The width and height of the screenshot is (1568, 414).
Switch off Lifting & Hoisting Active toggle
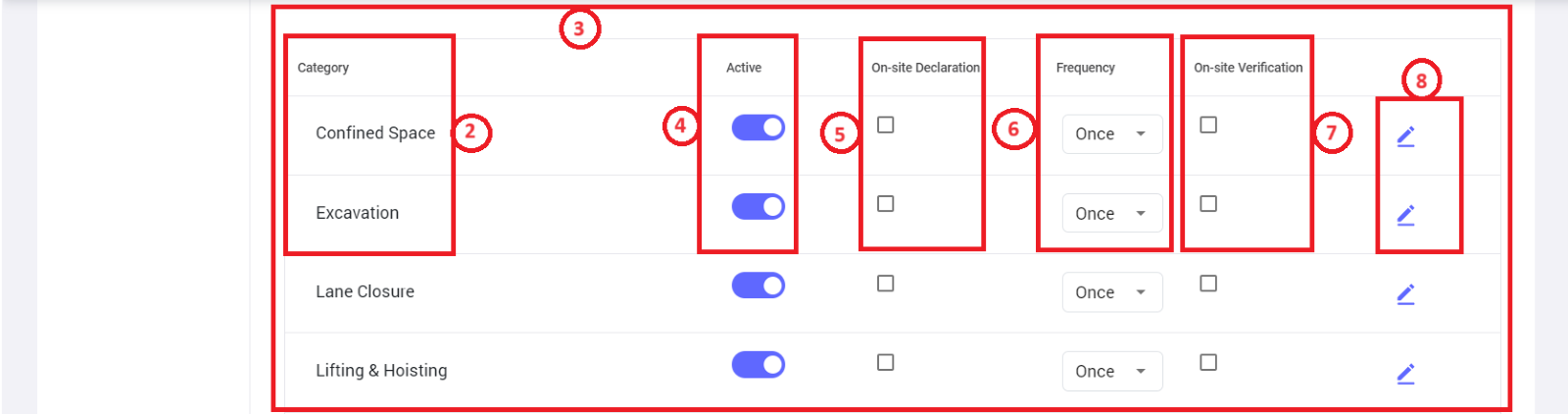coord(758,365)
